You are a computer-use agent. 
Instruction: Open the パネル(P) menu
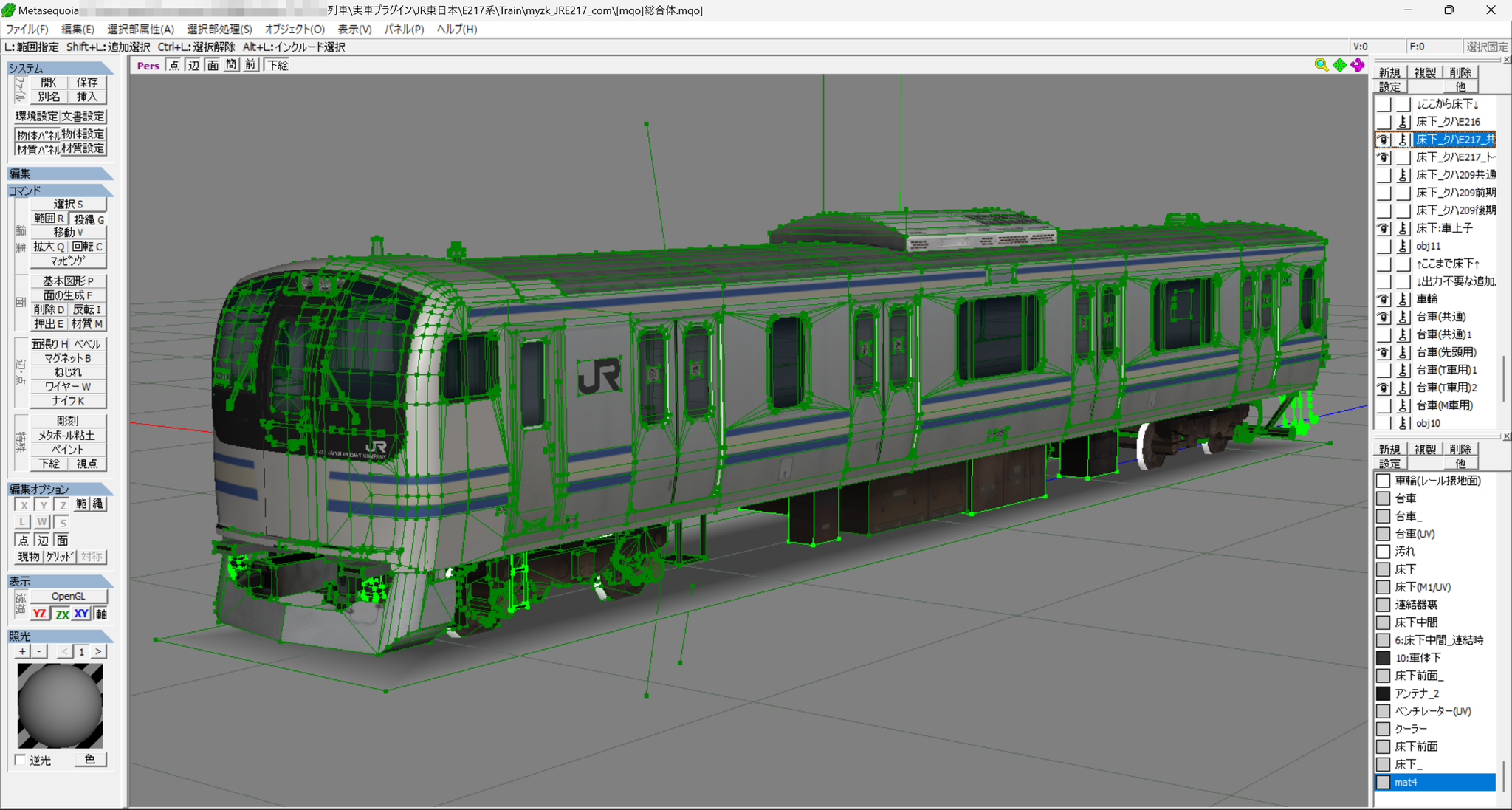[x=404, y=29]
